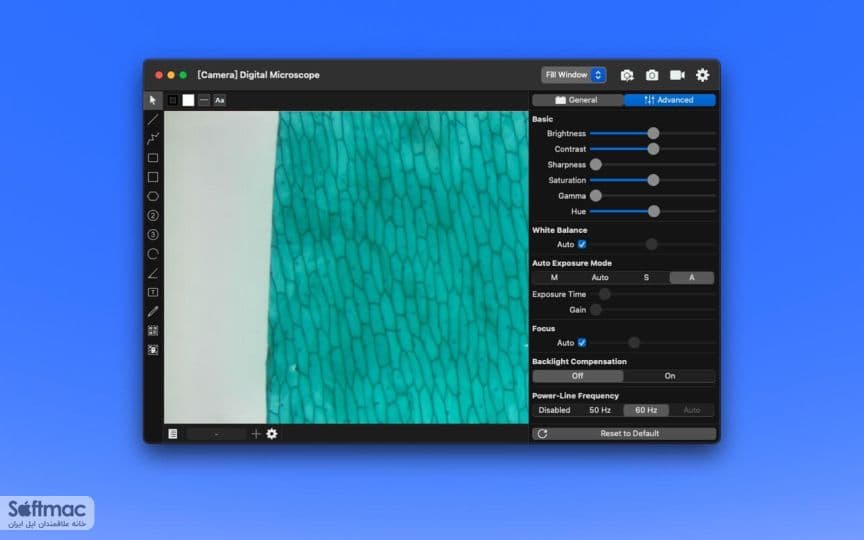The image size is (864, 540).
Task: Choose the three-point circle tool
Action: click(153, 235)
